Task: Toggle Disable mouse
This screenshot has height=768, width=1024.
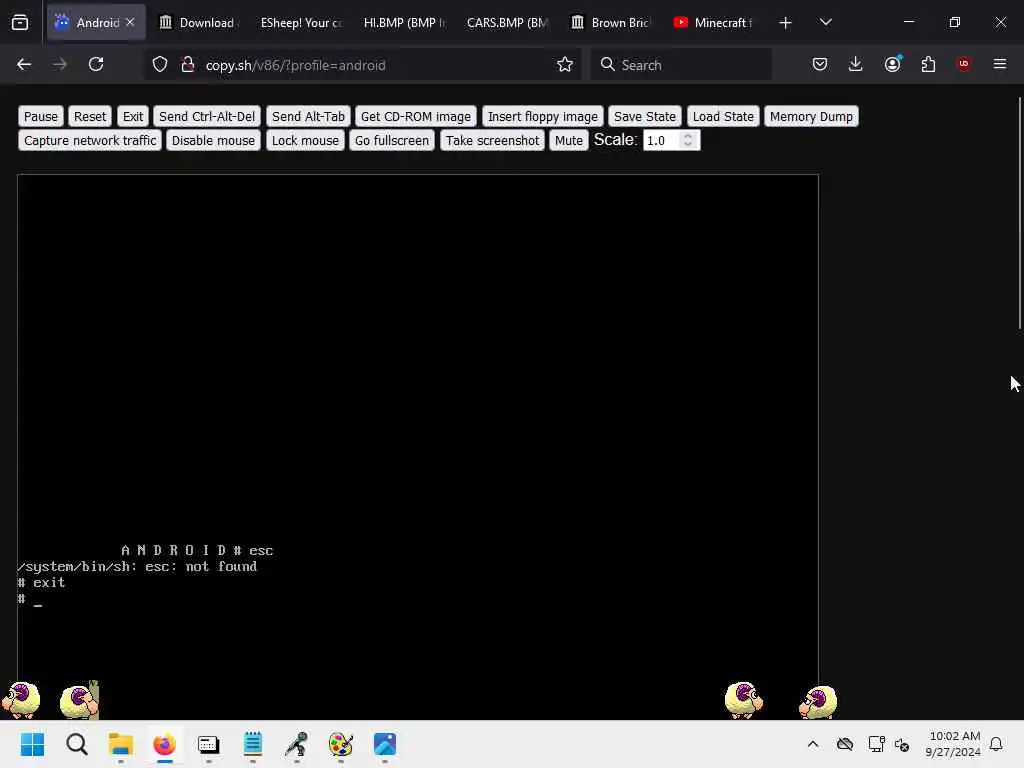Action: pyautogui.click(x=213, y=140)
